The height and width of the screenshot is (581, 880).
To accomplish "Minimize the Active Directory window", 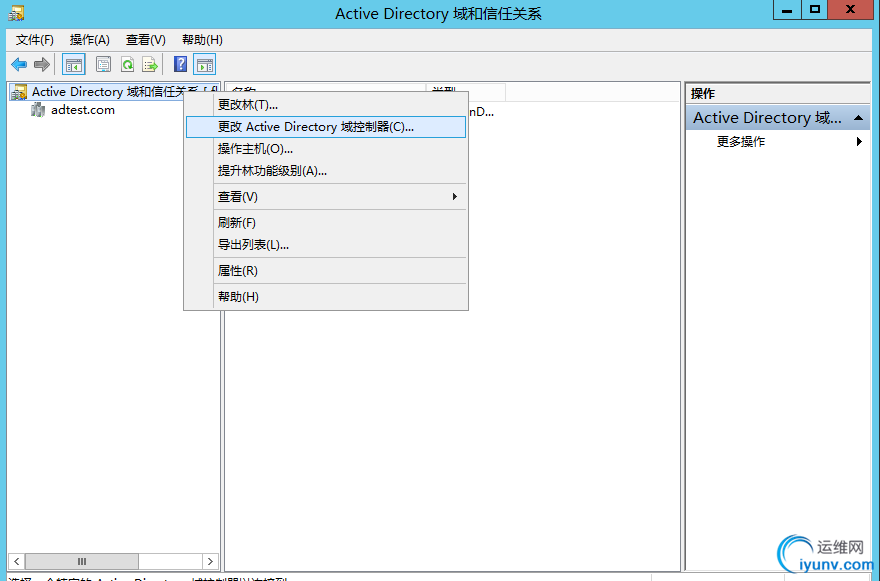I will (787, 10).
